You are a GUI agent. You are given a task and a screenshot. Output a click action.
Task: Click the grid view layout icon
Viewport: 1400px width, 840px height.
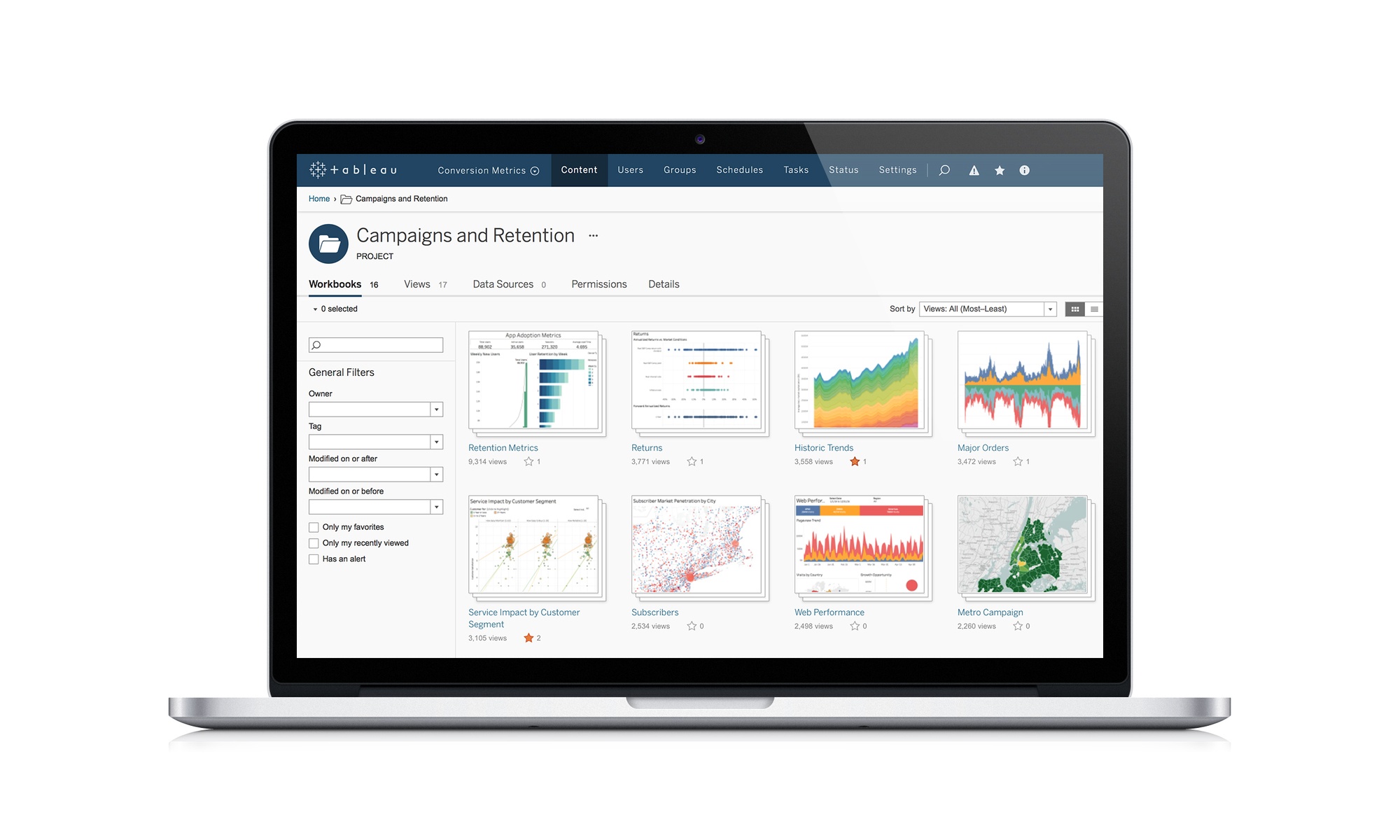click(1075, 308)
